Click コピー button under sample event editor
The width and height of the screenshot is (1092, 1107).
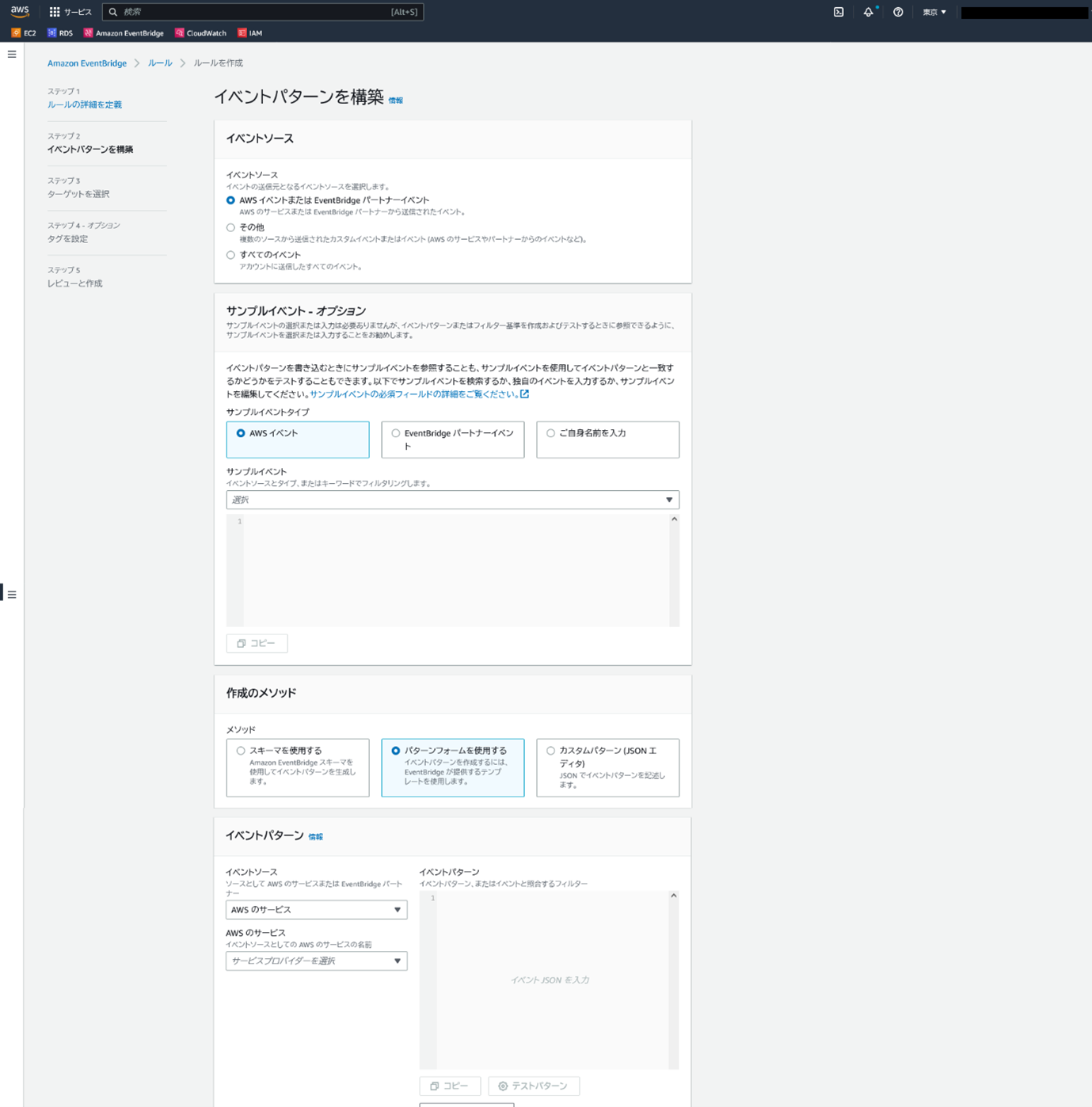coord(257,643)
